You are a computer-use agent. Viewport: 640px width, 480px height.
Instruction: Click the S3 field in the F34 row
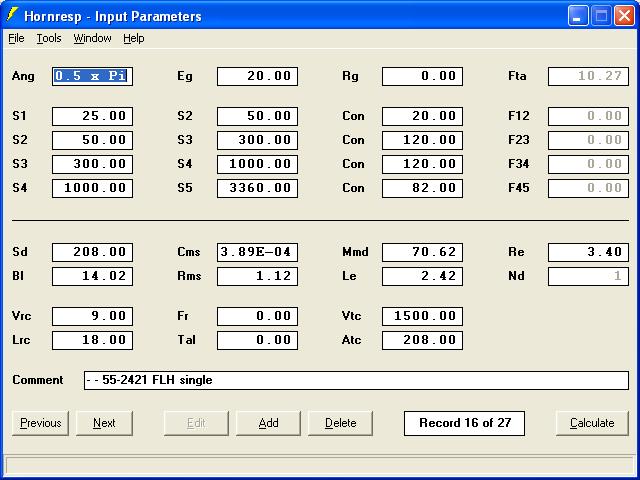pos(92,164)
